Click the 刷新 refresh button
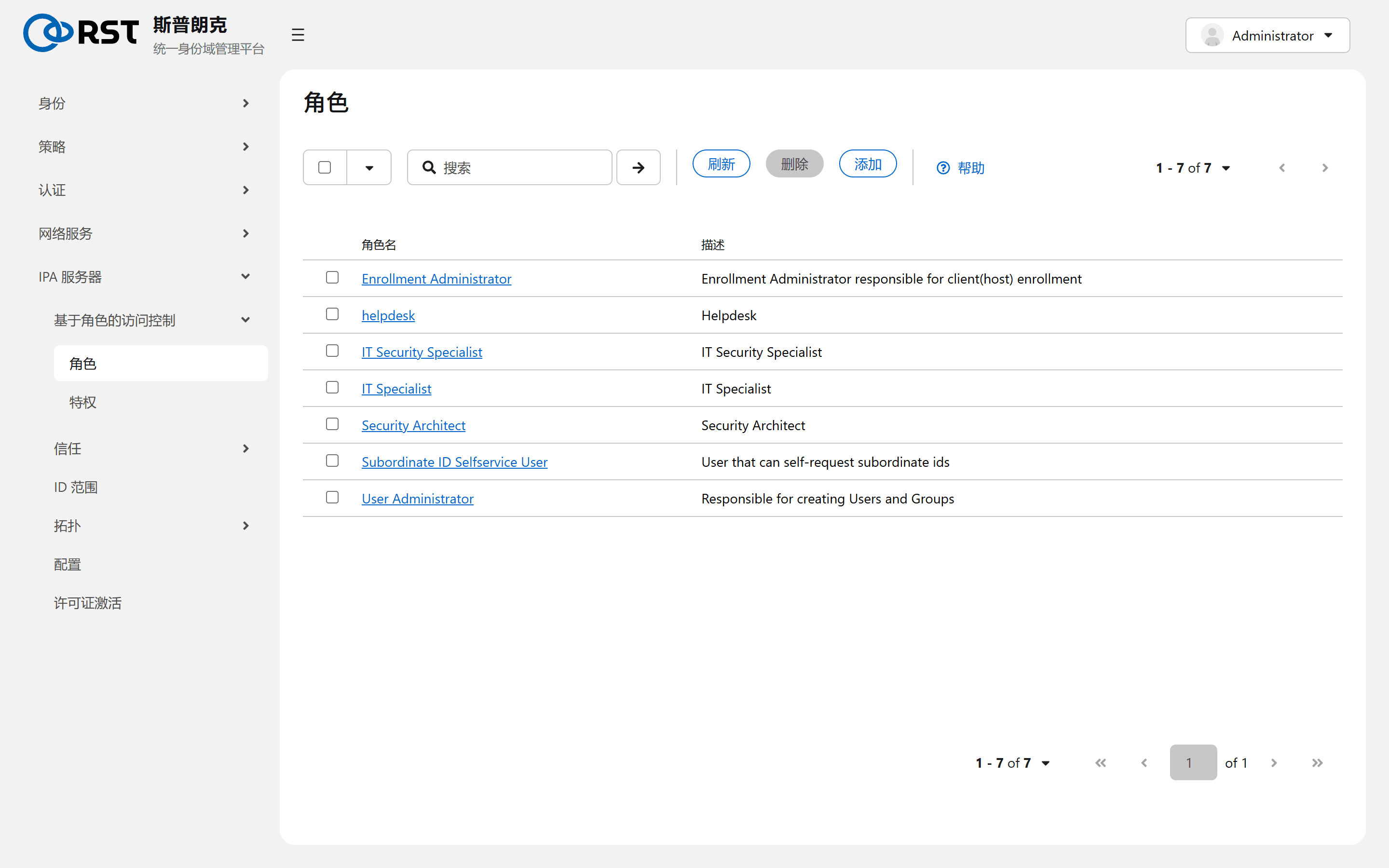 point(721,164)
